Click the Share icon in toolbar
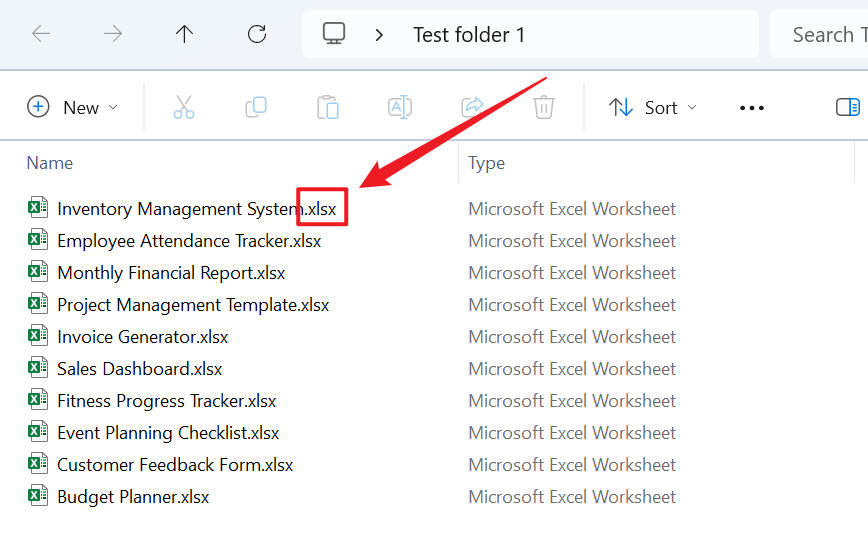 point(472,107)
